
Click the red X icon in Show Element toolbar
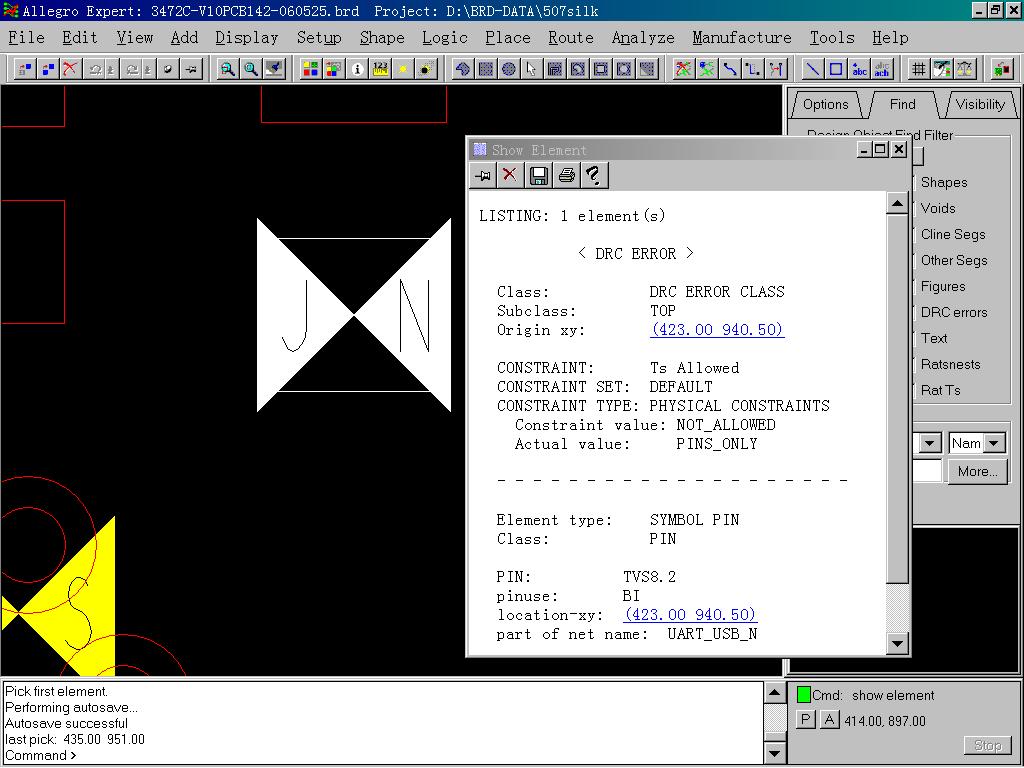510,175
